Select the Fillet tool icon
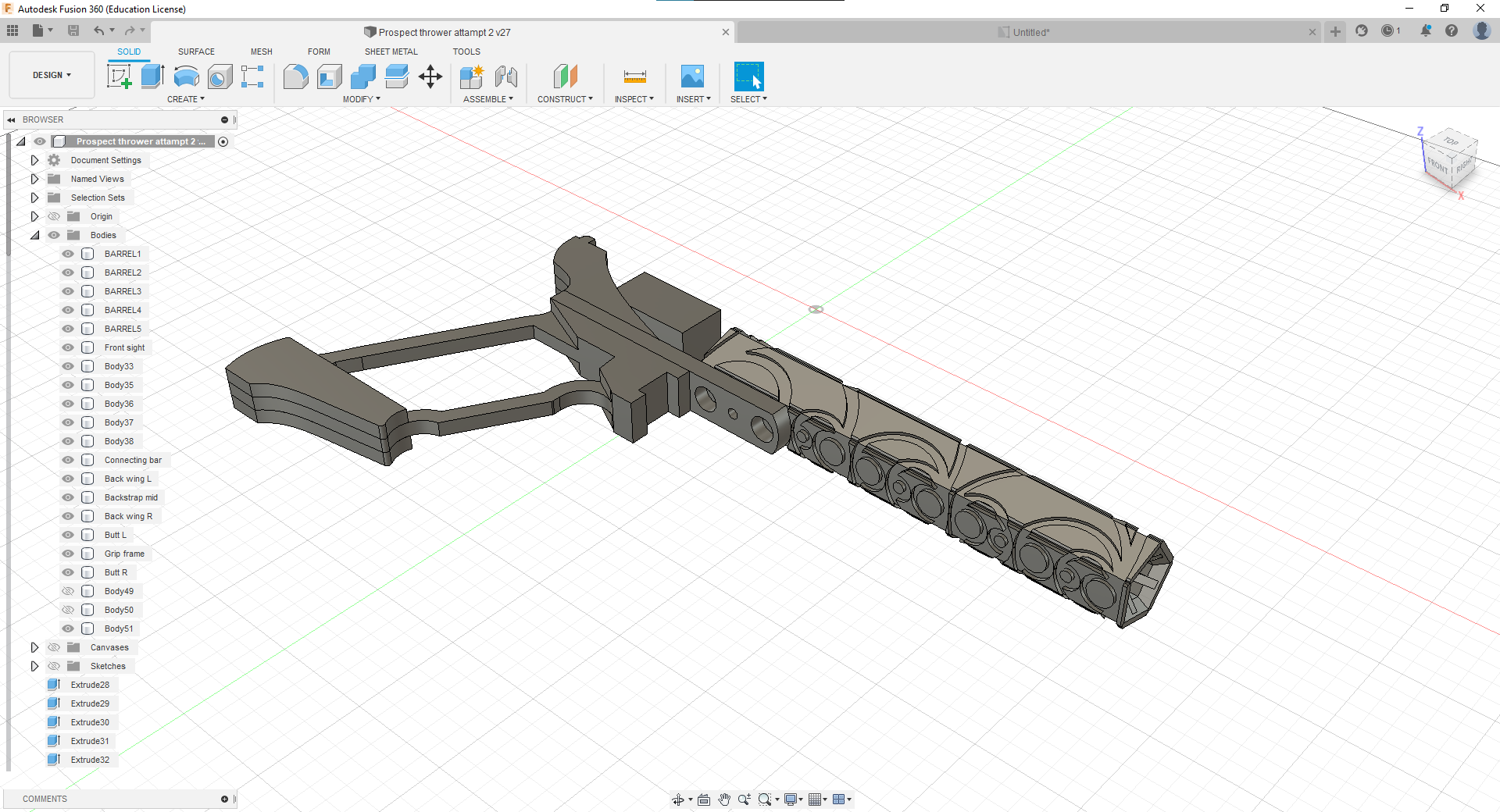 (x=295, y=77)
